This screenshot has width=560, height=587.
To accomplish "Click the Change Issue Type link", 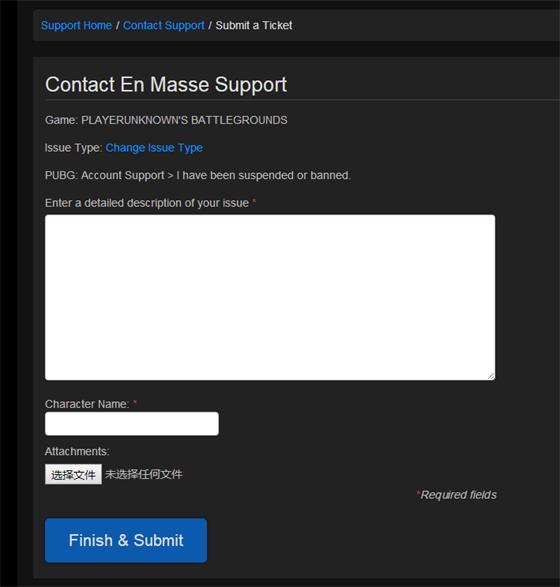I will (x=154, y=148).
